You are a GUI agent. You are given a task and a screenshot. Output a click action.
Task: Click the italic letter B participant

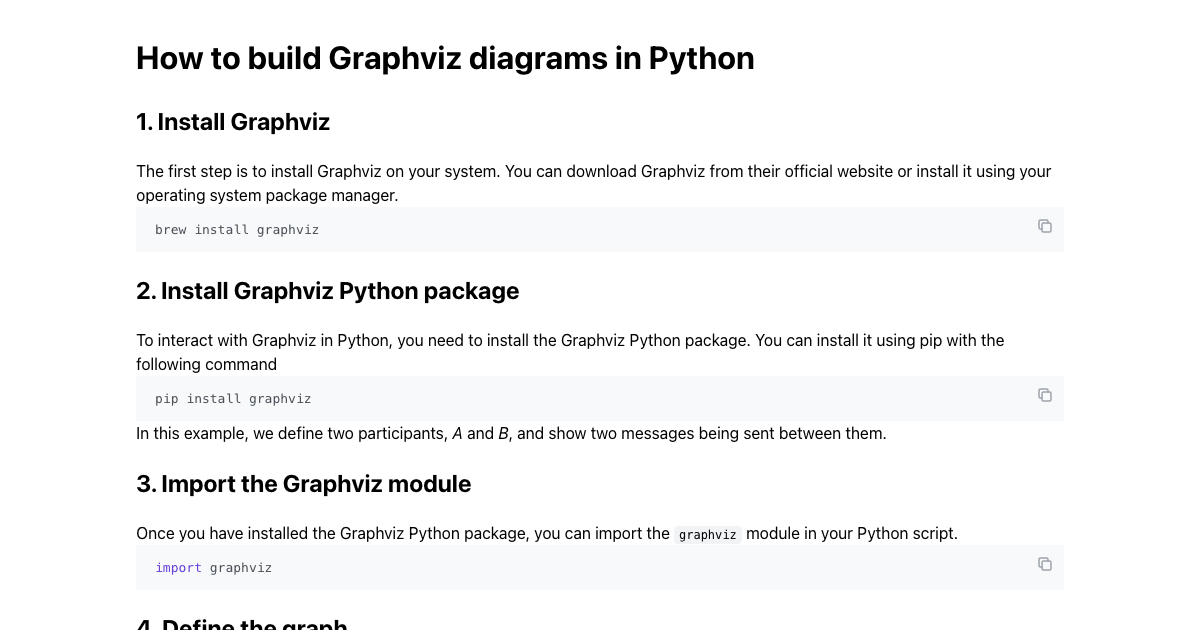(x=504, y=434)
